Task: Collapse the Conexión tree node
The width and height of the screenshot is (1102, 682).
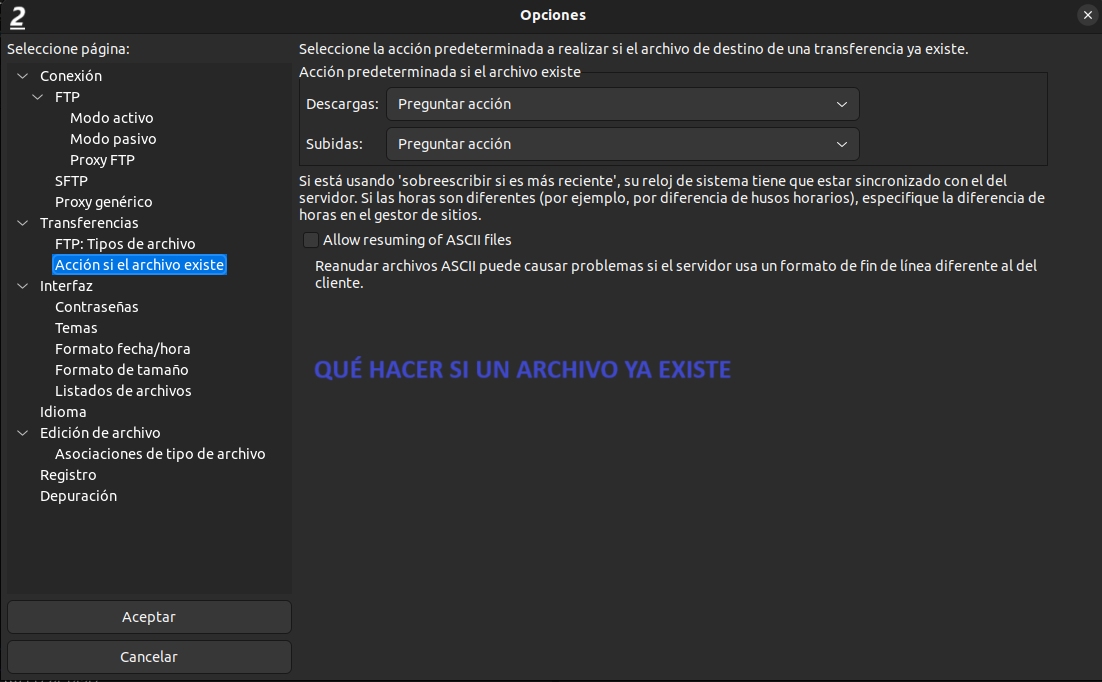Action: 23,76
